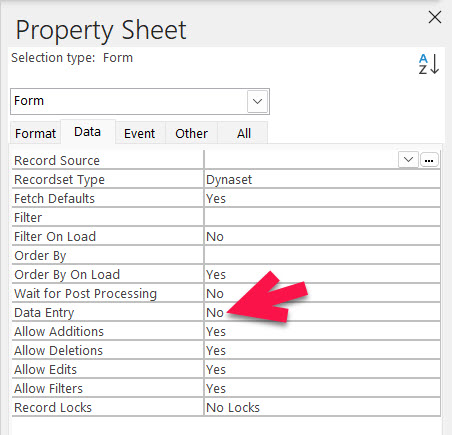This screenshot has width=452, height=435.
Task: Click the Recordset Type Dynaset field
Action: pyautogui.click(x=322, y=179)
